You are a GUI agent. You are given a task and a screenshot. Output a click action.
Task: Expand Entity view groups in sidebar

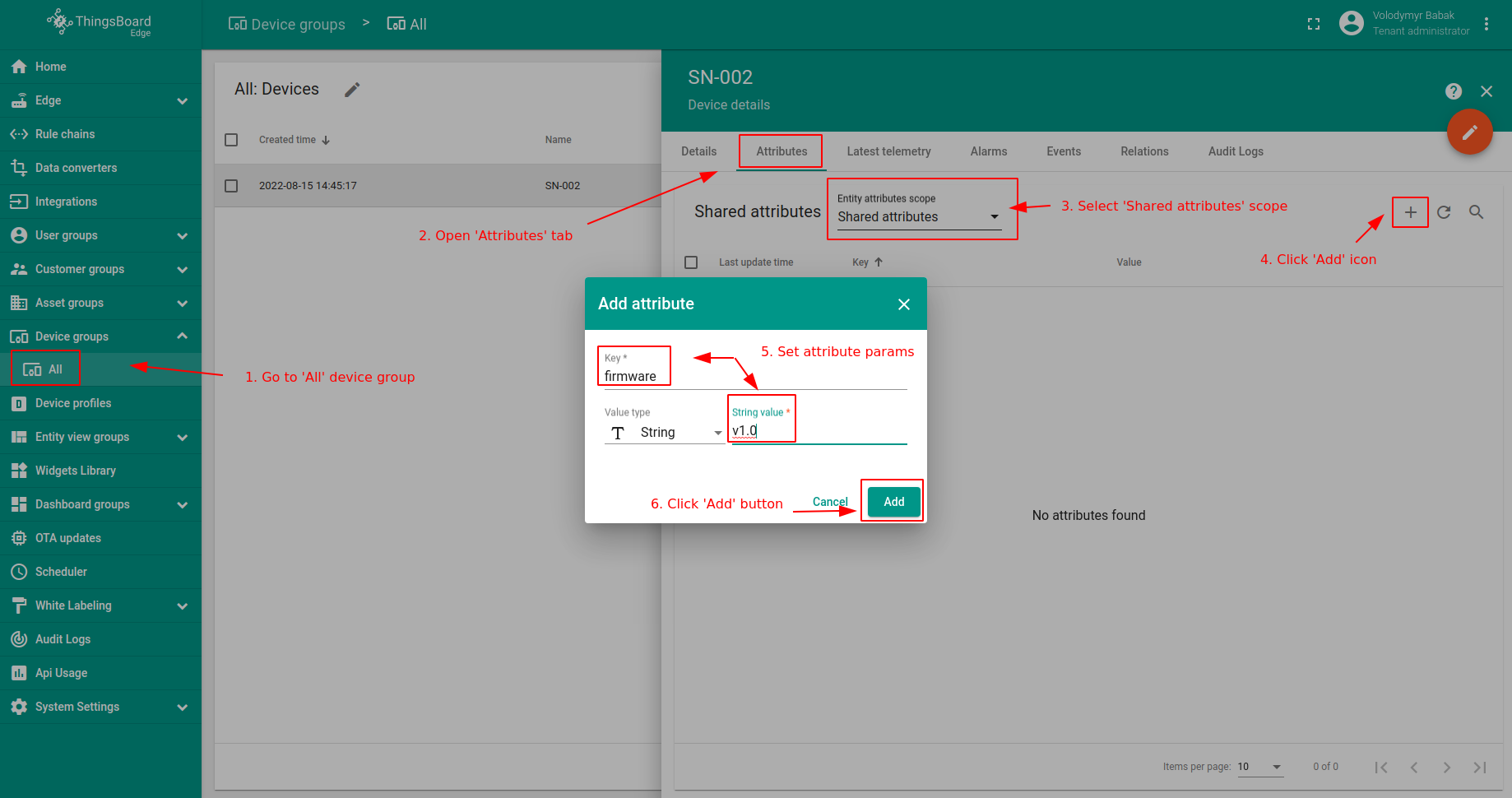(x=182, y=437)
